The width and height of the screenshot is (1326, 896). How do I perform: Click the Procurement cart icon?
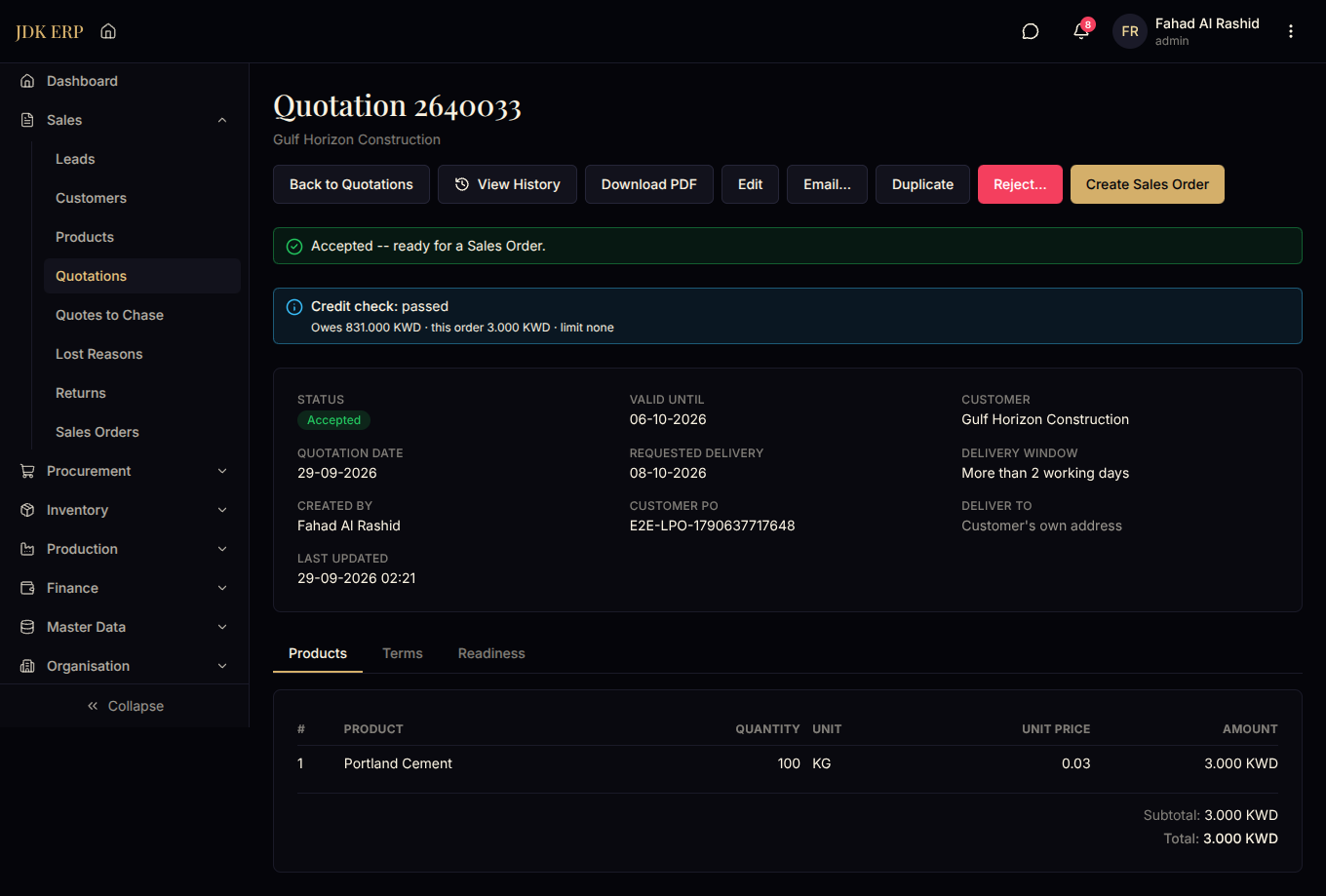(x=27, y=471)
